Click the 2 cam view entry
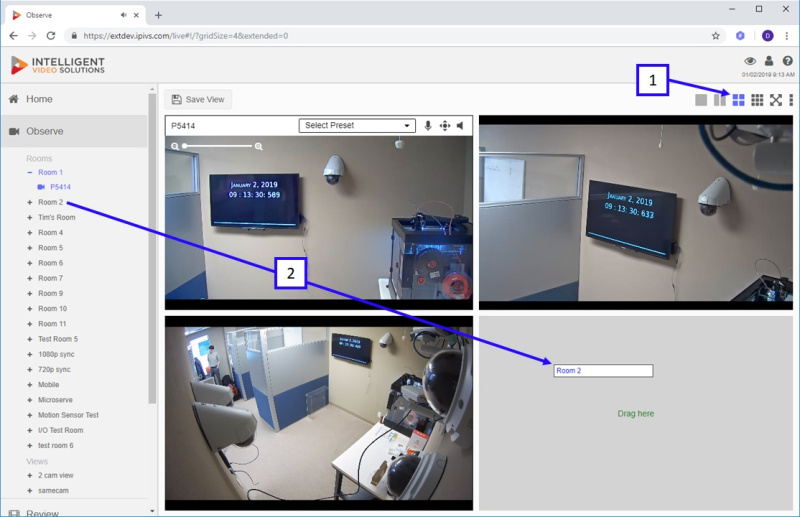This screenshot has width=800, height=517. (56, 475)
